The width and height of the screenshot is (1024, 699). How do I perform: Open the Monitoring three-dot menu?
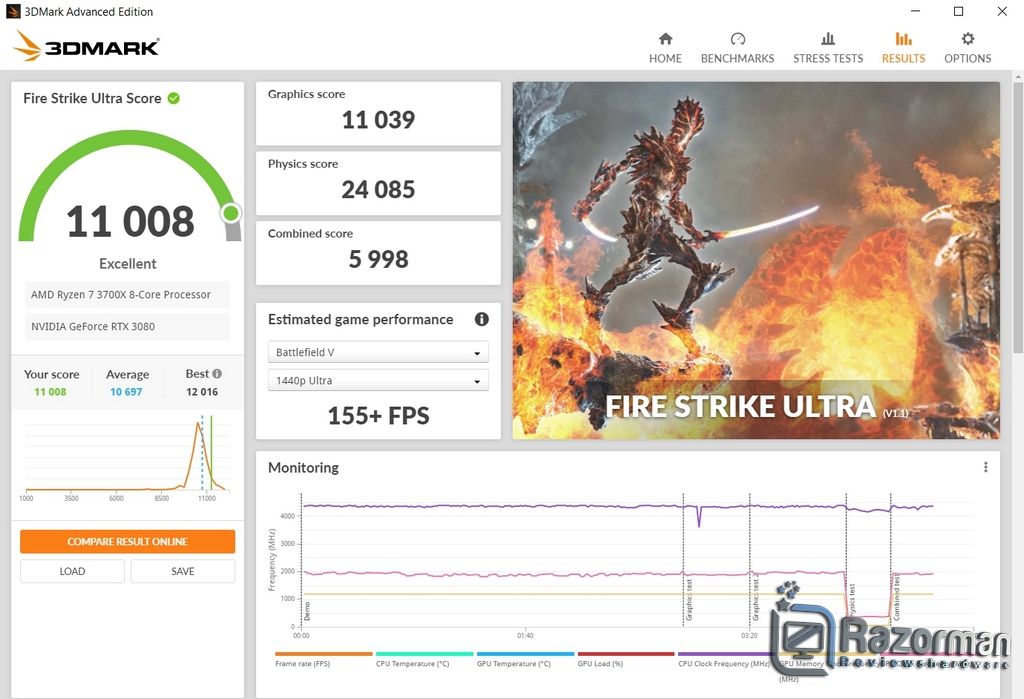tap(985, 467)
